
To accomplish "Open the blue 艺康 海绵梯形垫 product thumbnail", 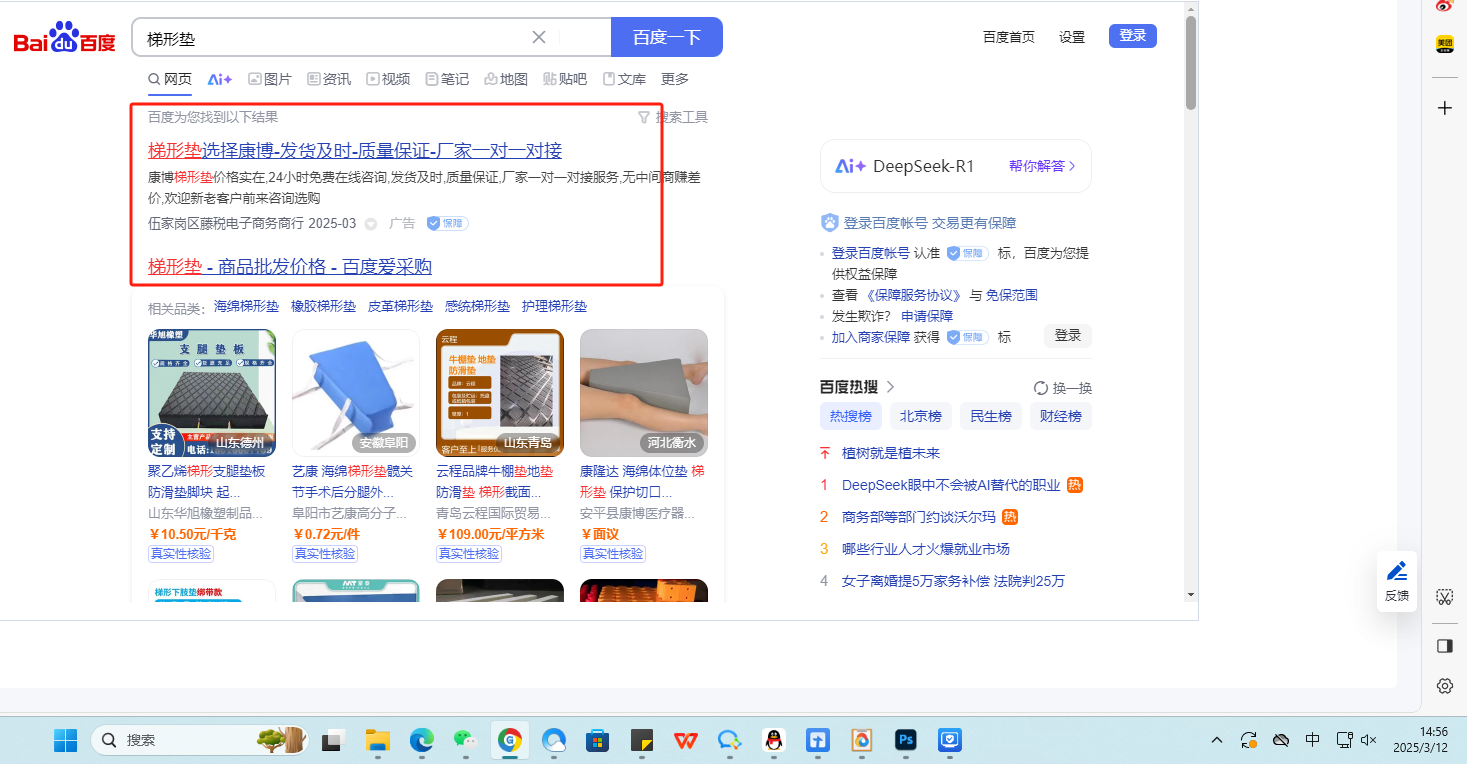I will click(356, 393).
